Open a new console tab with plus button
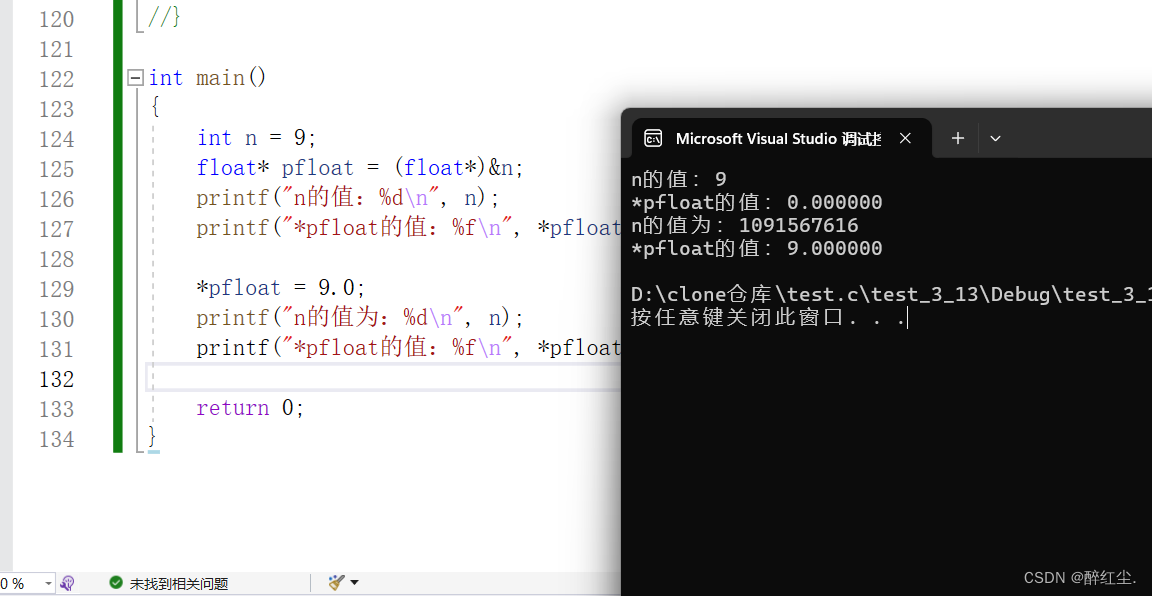The height and width of the screenshot is (596, 1152). pos(957,138)
